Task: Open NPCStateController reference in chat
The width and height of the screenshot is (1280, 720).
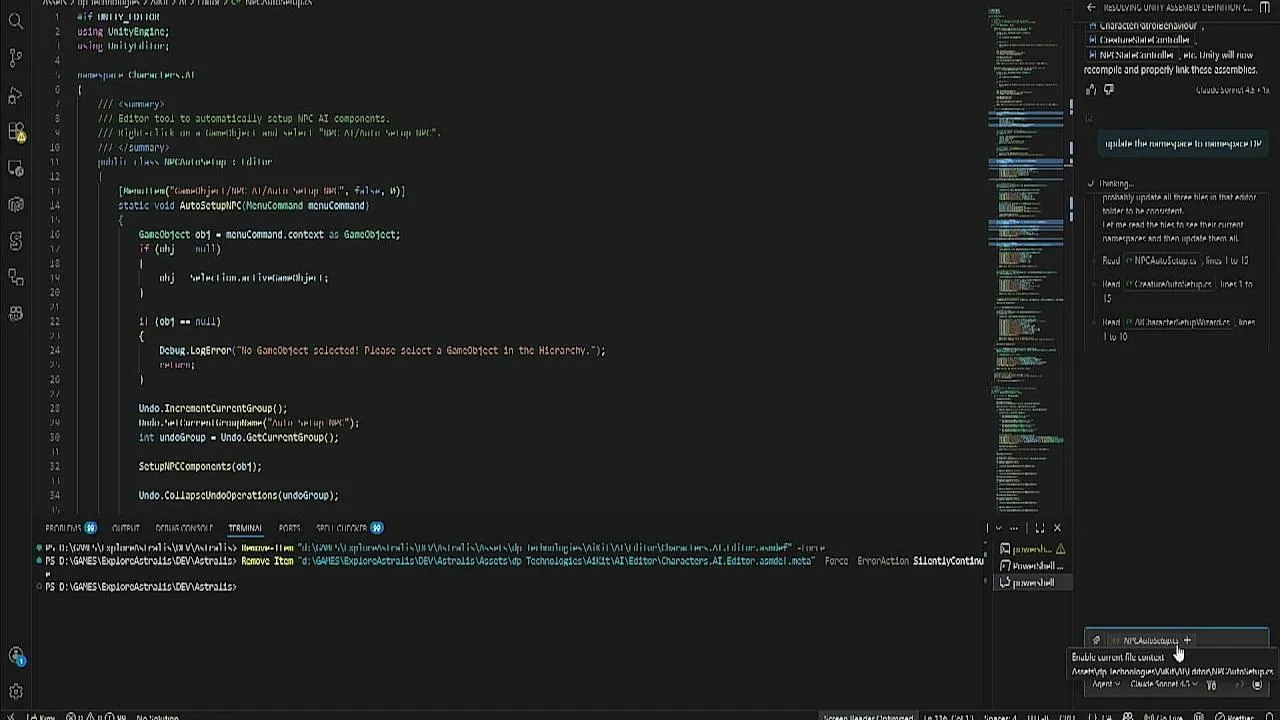Action: pos(1131,55)
